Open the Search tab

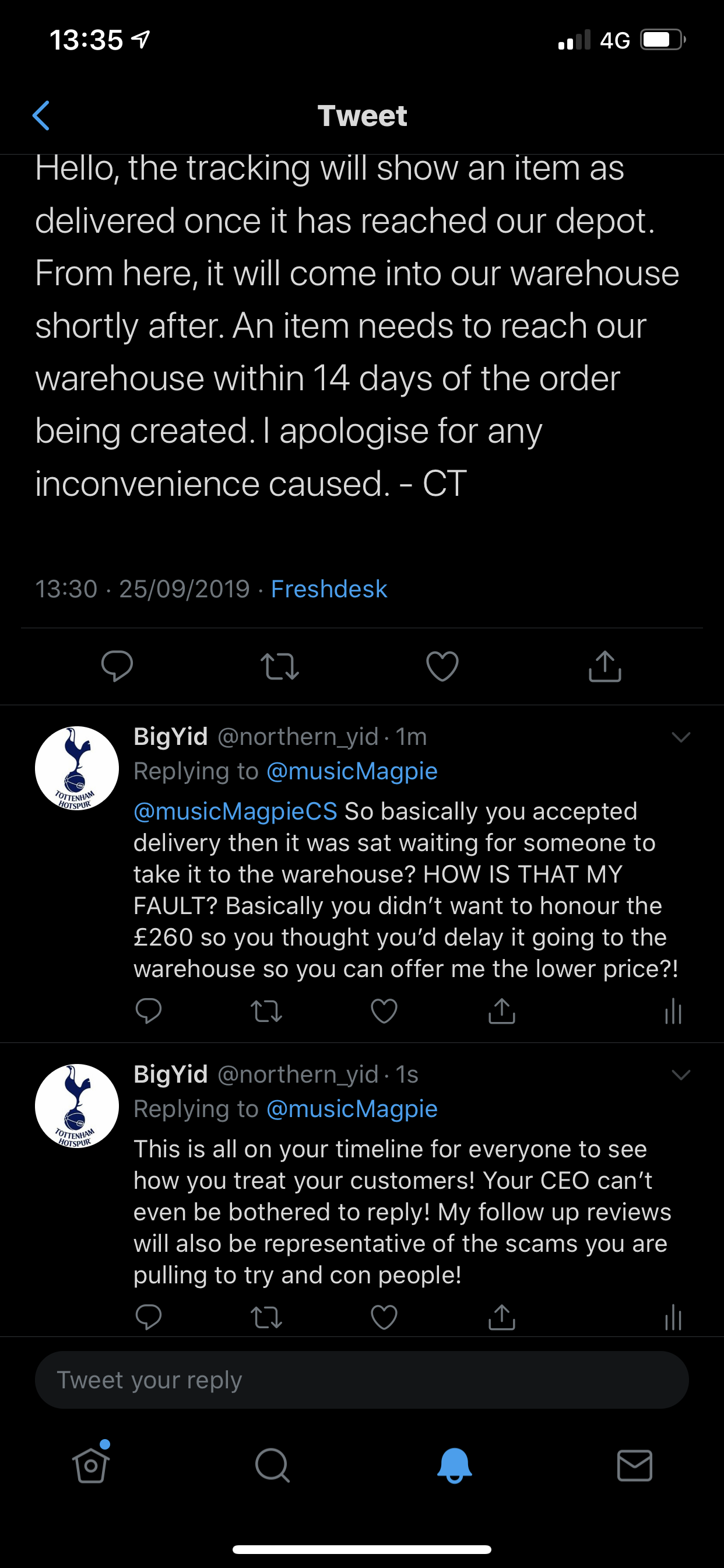pyautogui.click(x=272, y=1465)
